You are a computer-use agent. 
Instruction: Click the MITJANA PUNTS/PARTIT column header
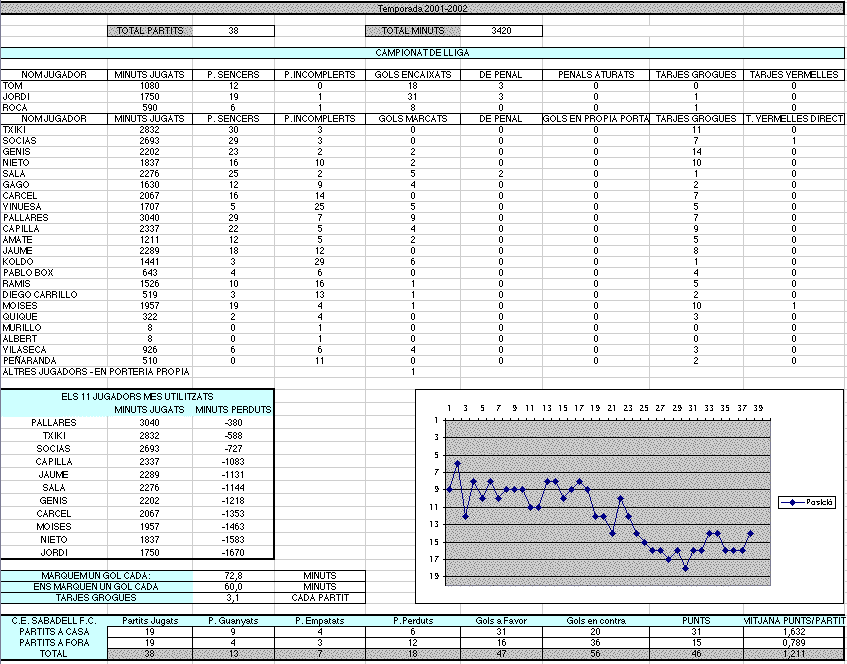(x=795, y=621)
